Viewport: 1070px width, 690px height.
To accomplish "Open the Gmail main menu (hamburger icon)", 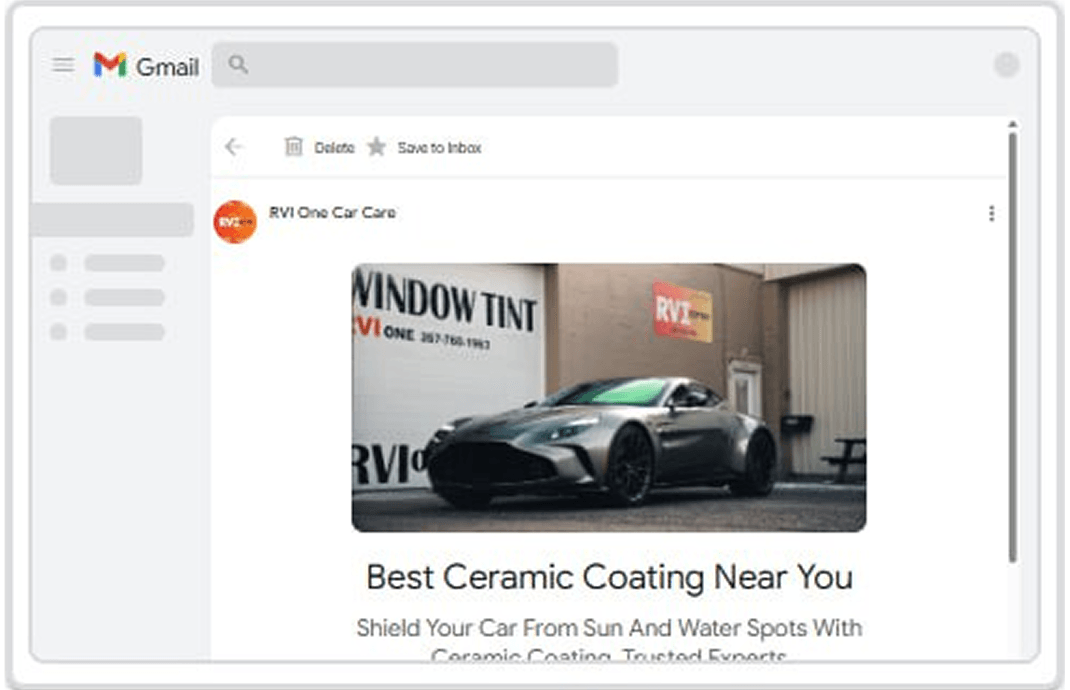I will tap(63, 65).
